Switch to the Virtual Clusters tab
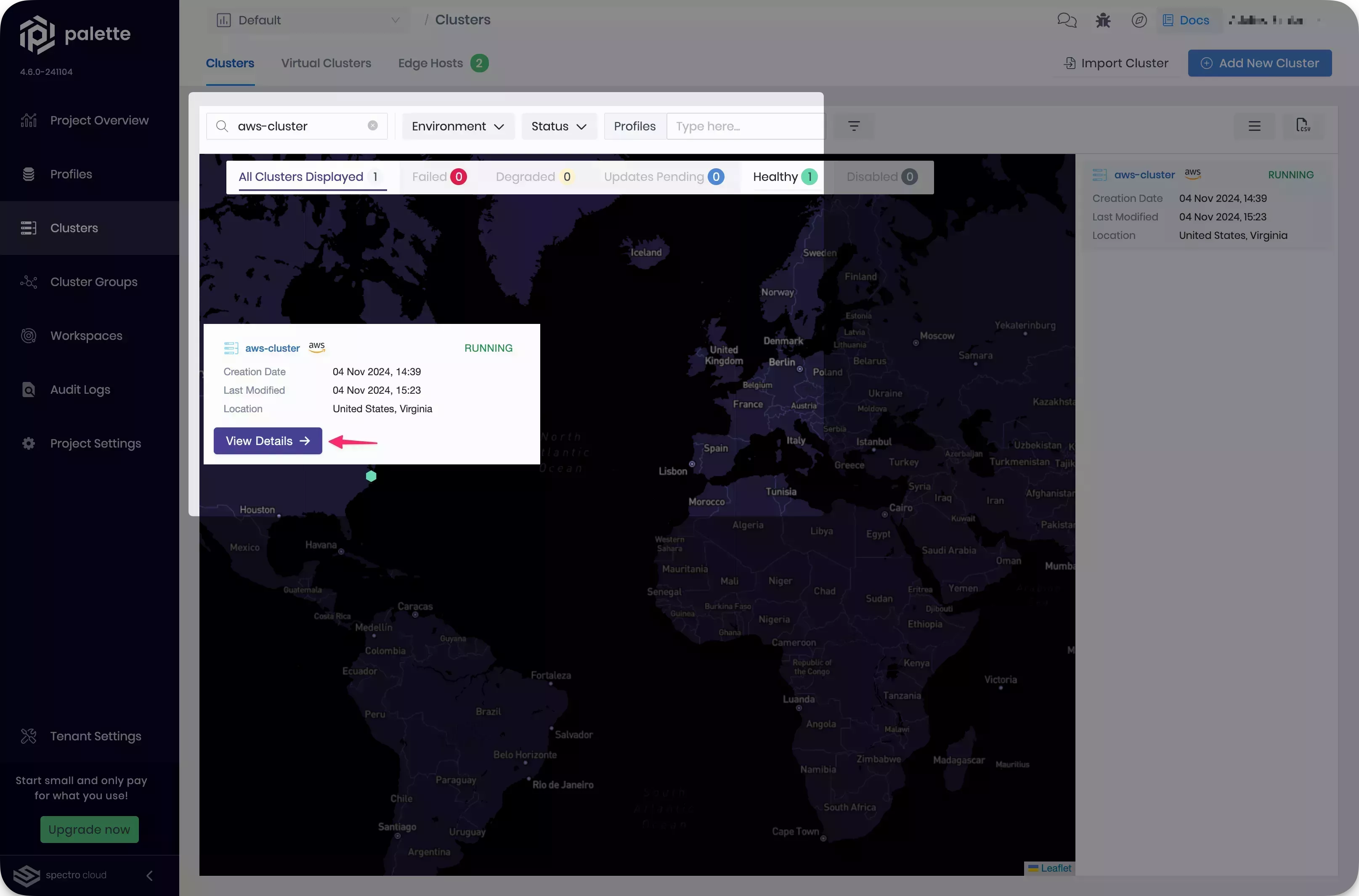The height and width of the screenshot is (896, 1359). click(x=326, y=63)
